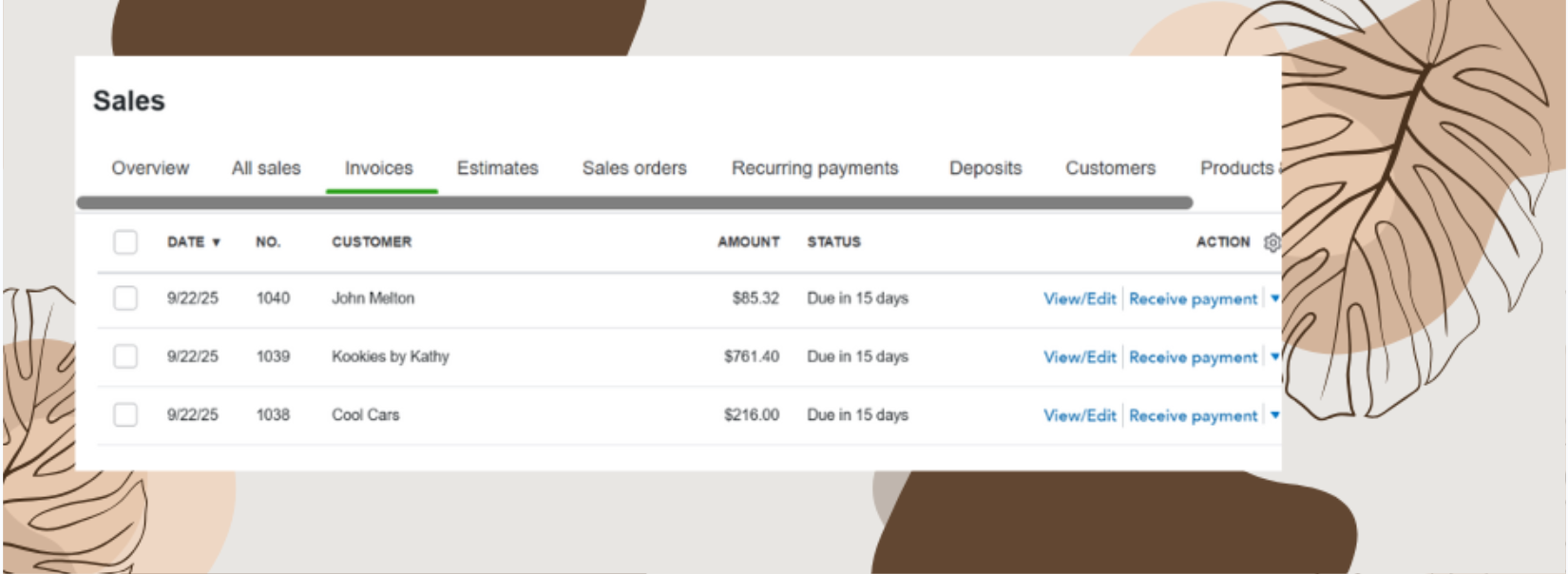Open table settings gear icon

coord(1272,242)
